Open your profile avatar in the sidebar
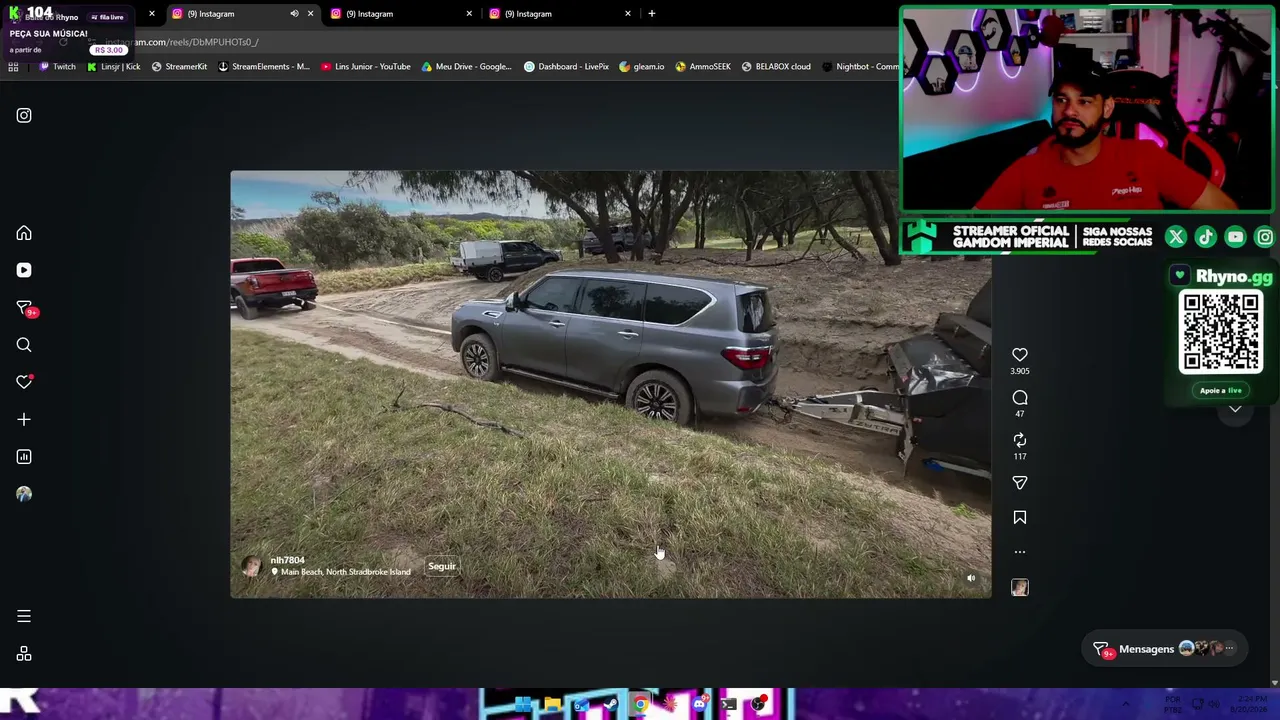This screenshot has width=1280, height=720. 24,494
